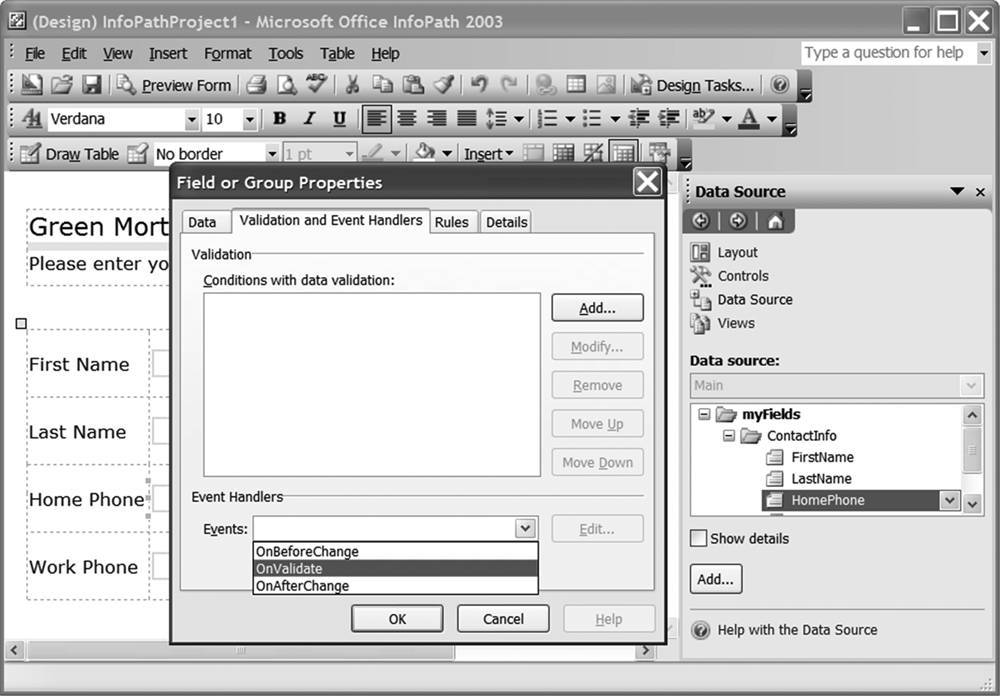Click the Decrease Indent icon
The height and width of the screenshot is (696, 1000).
pyautogui.click(x=638, y=119)
